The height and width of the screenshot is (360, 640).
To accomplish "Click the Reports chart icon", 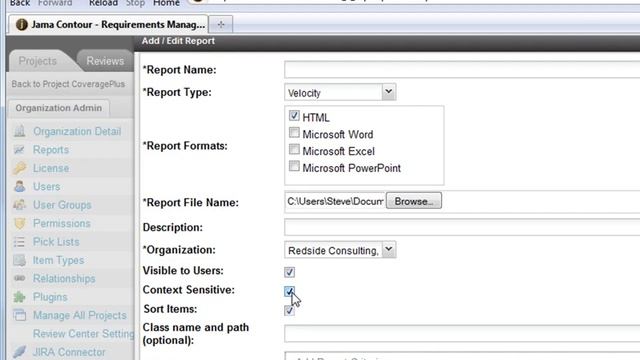I will [x=19, y=149].
